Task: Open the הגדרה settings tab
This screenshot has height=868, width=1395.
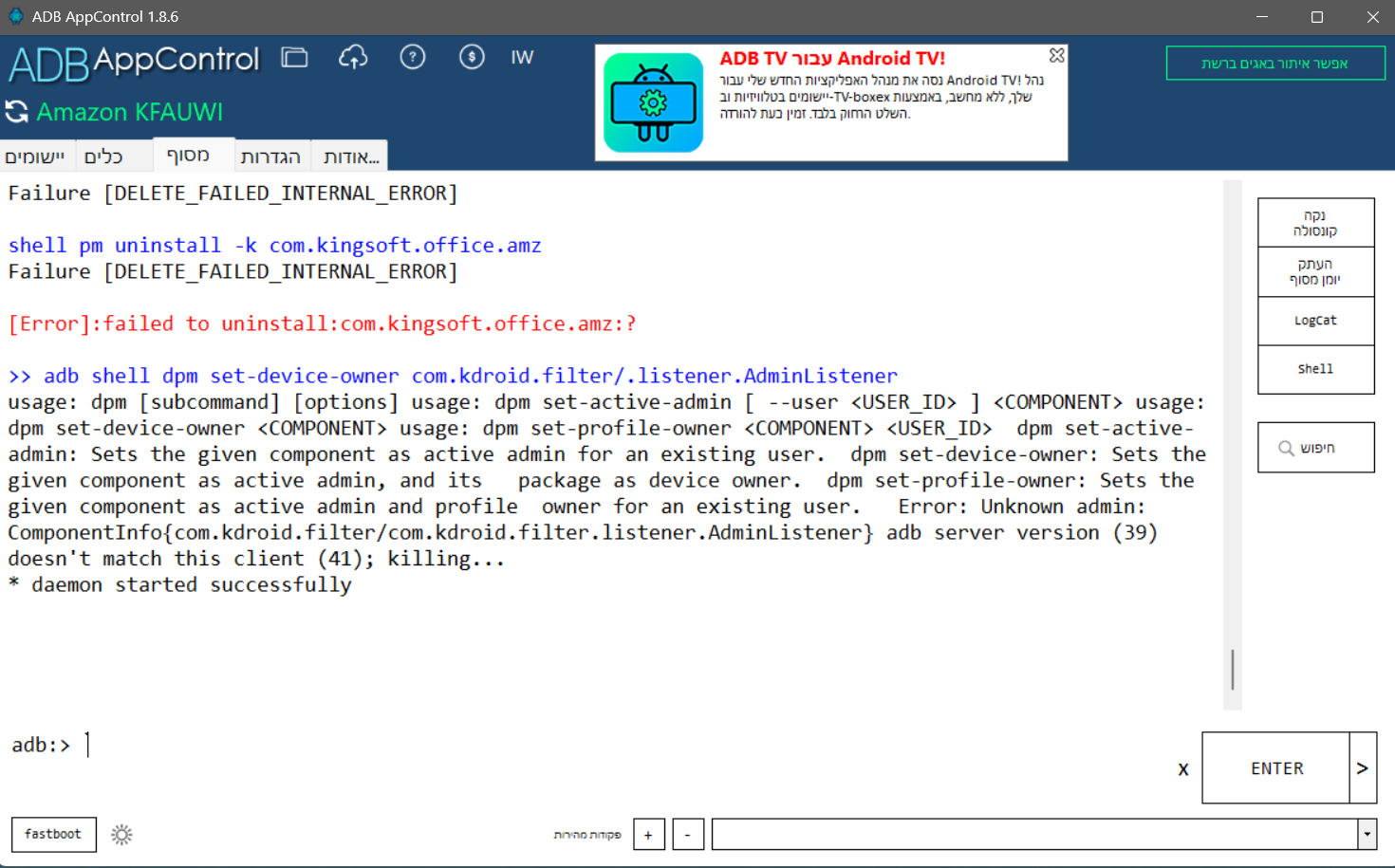Action: pos(270,157)
